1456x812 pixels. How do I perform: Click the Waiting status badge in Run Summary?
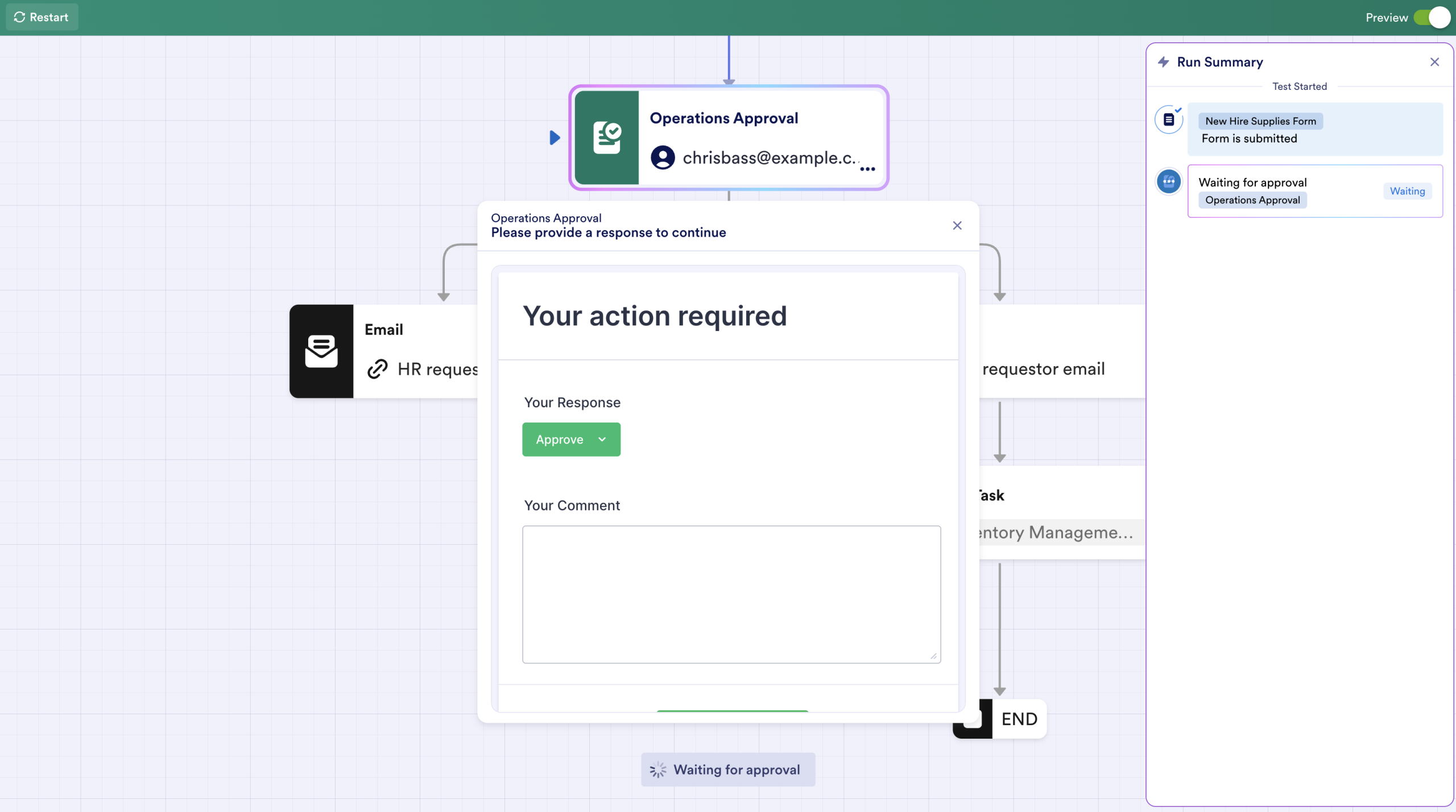pyautogui.click(x=1406, y=191)
